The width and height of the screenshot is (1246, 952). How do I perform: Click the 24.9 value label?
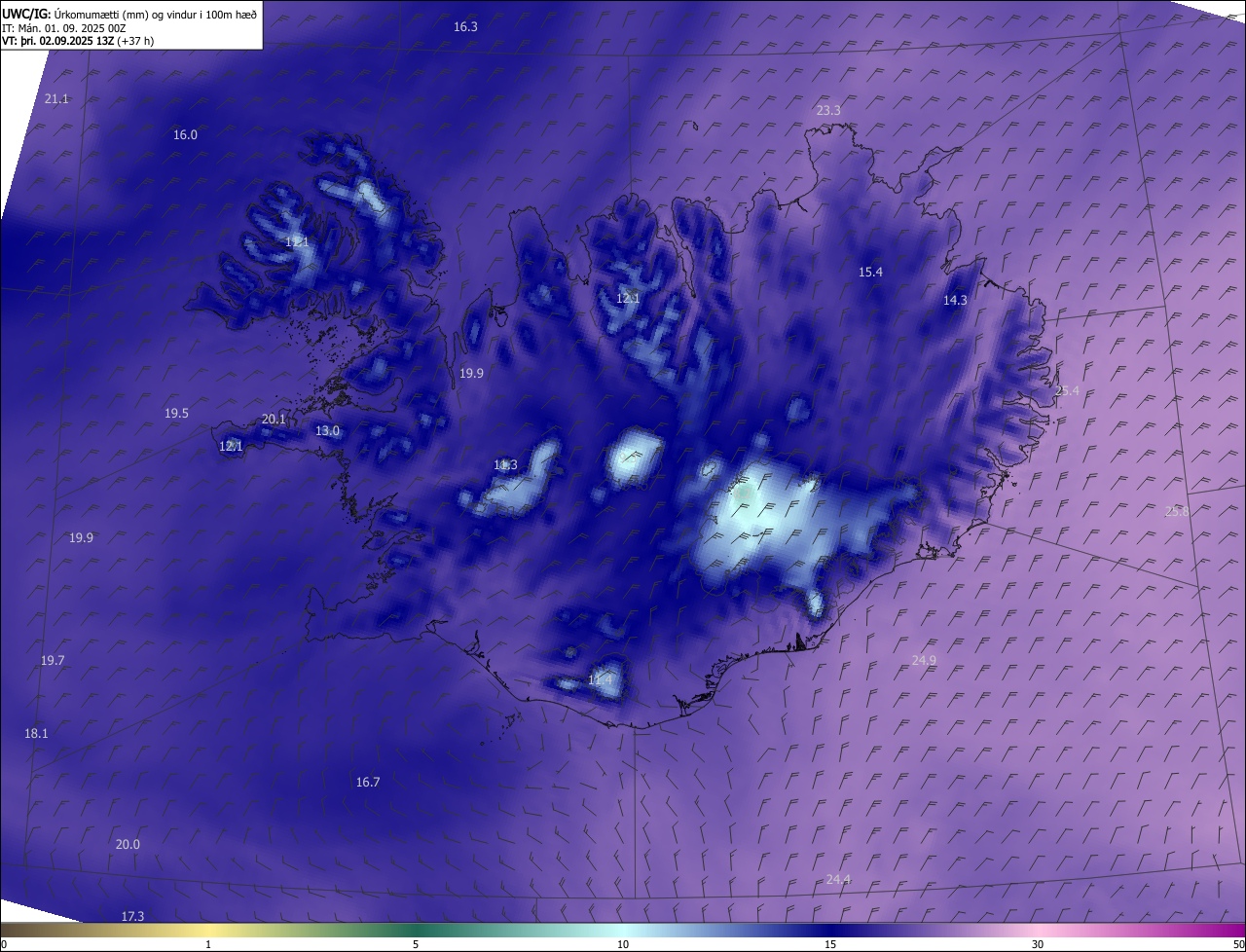click(924, 661)
